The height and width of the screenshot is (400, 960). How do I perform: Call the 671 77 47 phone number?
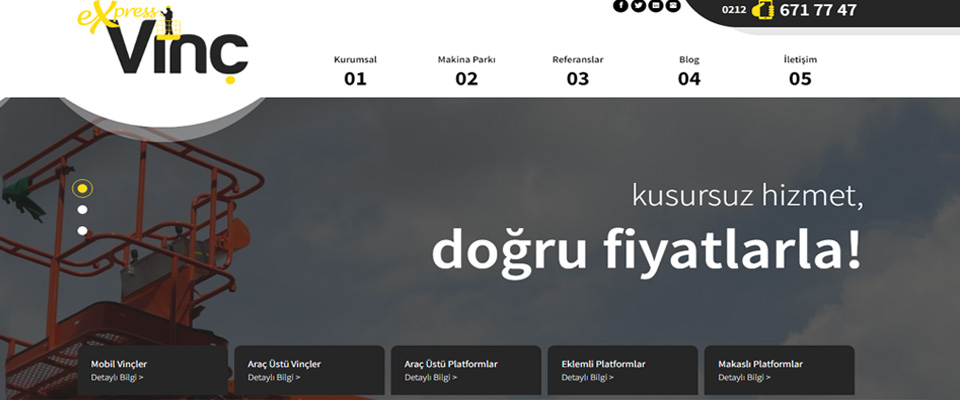[x=818, y=10]
